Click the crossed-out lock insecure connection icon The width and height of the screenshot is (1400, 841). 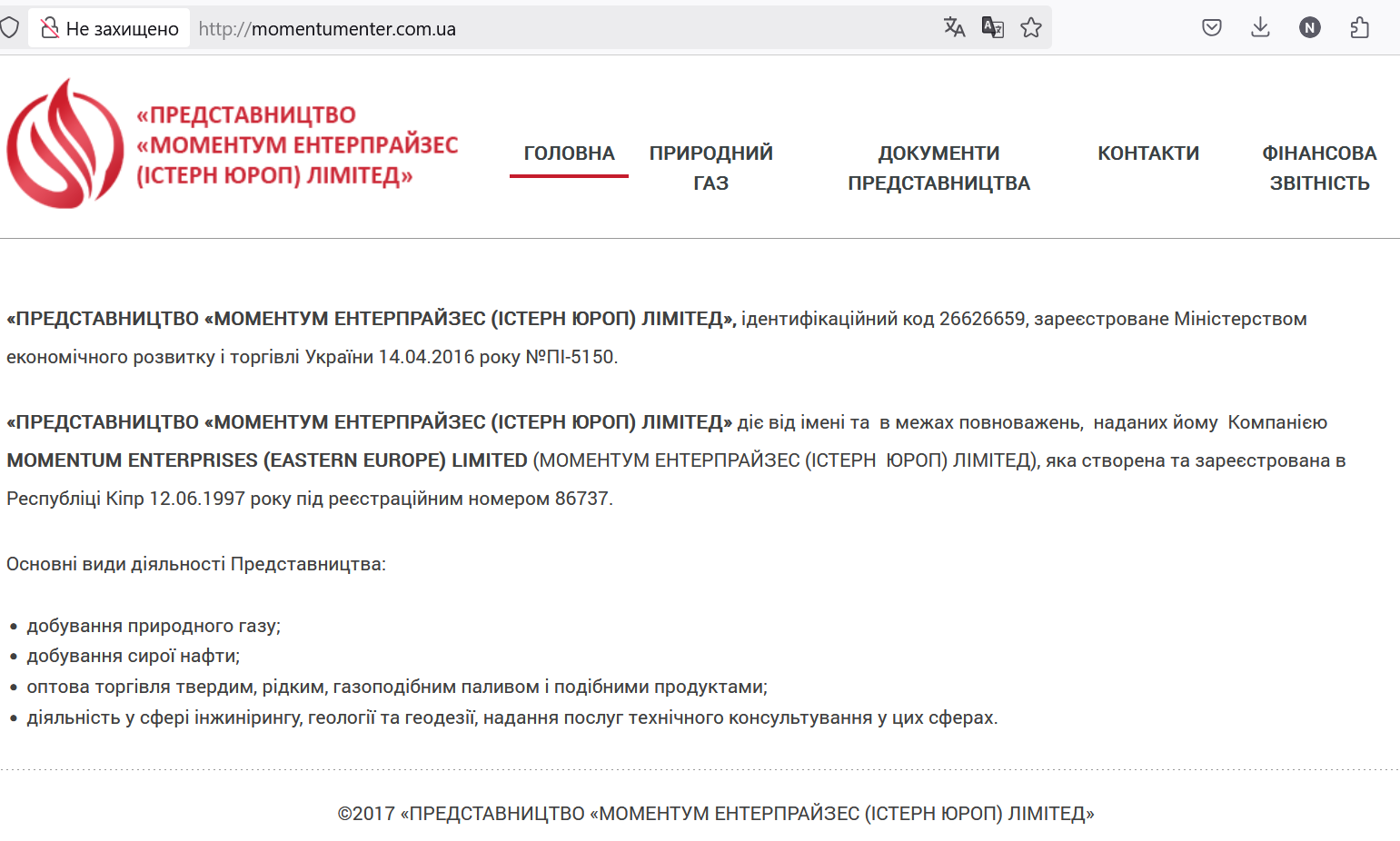[x=50, y=28]
